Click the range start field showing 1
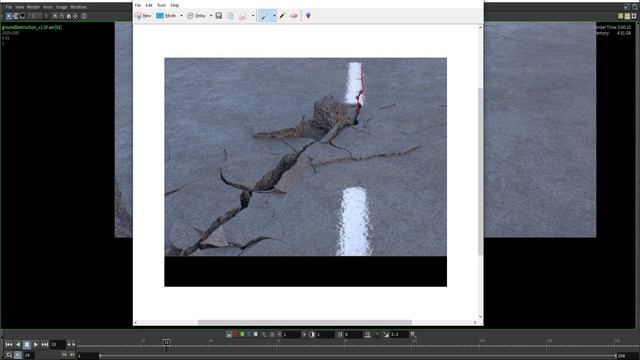The image size is (640, 360). [x=87, y=356]
